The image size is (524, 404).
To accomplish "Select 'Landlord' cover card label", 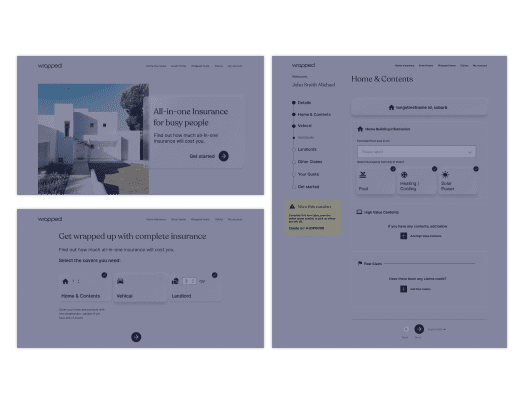I will click(x=181, y=296).
